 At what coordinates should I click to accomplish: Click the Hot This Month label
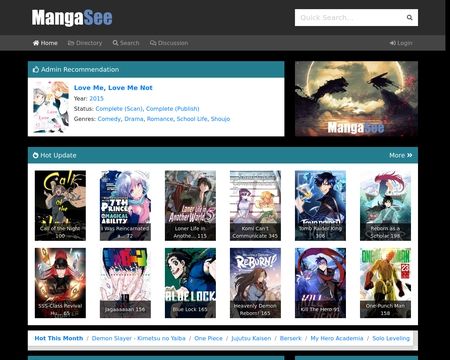(x=59, y=338)
